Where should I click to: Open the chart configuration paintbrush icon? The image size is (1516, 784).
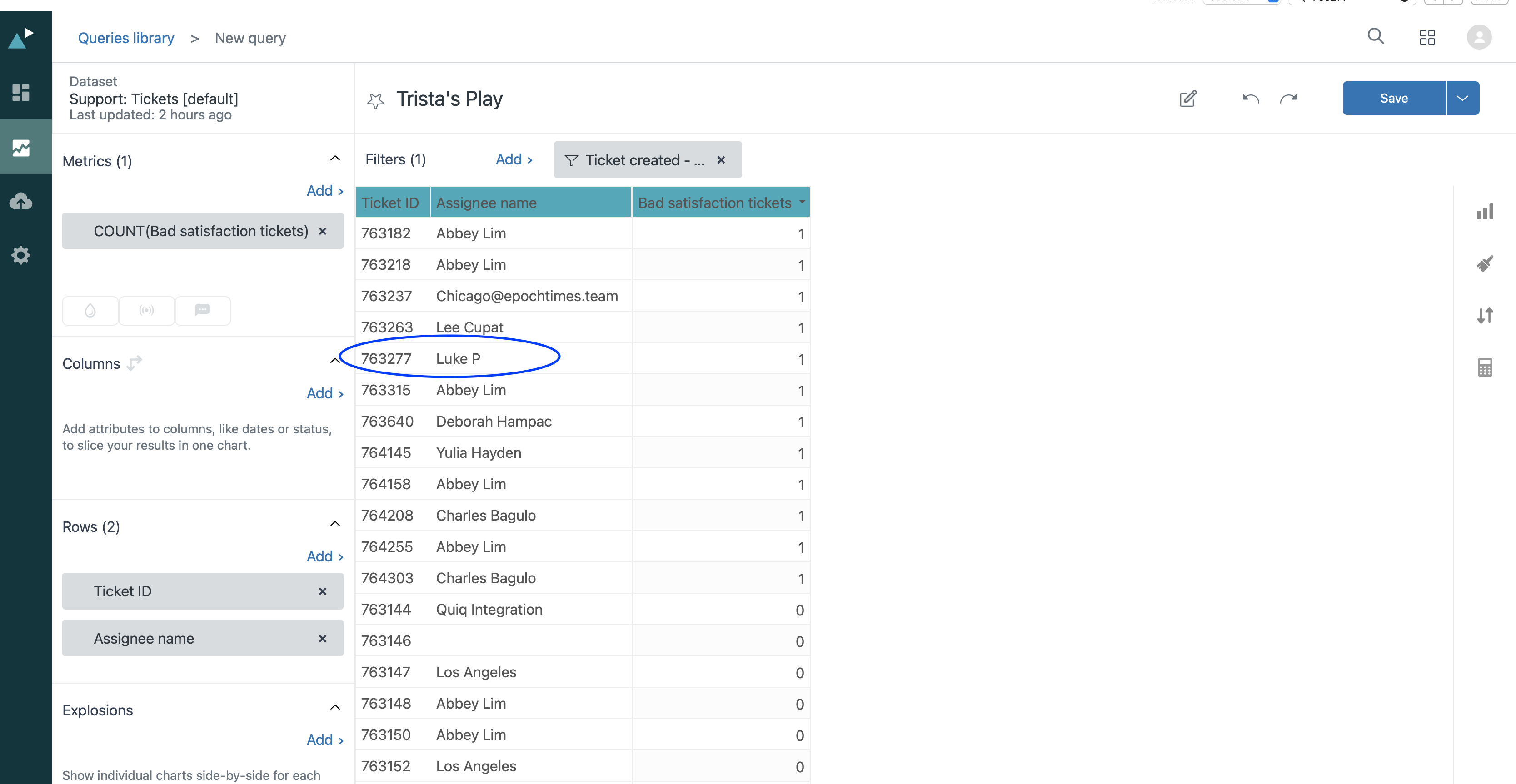coord(1484,263)
